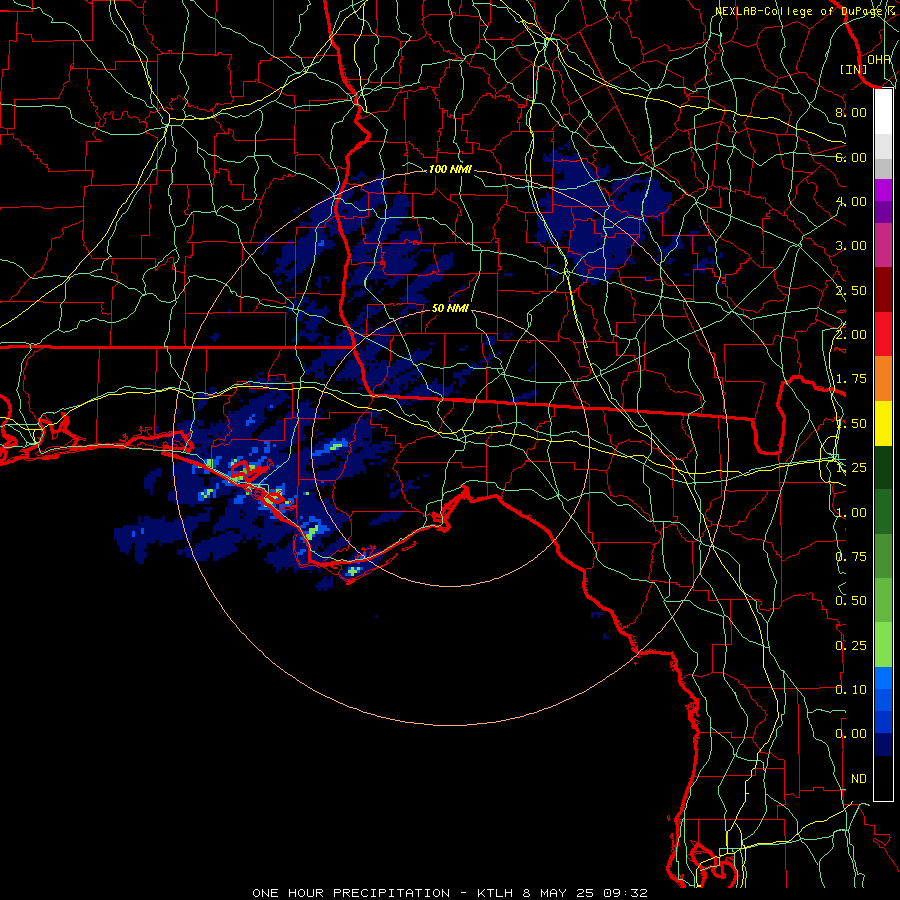Click the 100 NMI range ring label

[x=450, y=169]
